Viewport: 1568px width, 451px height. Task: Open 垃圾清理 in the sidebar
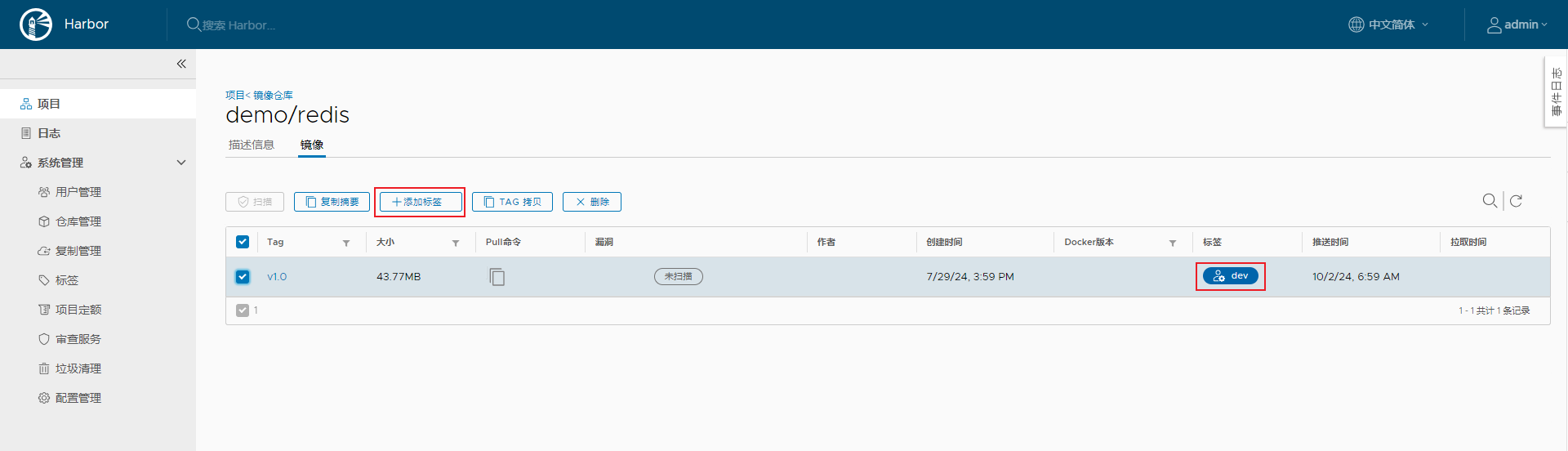(x=78, y=368)
